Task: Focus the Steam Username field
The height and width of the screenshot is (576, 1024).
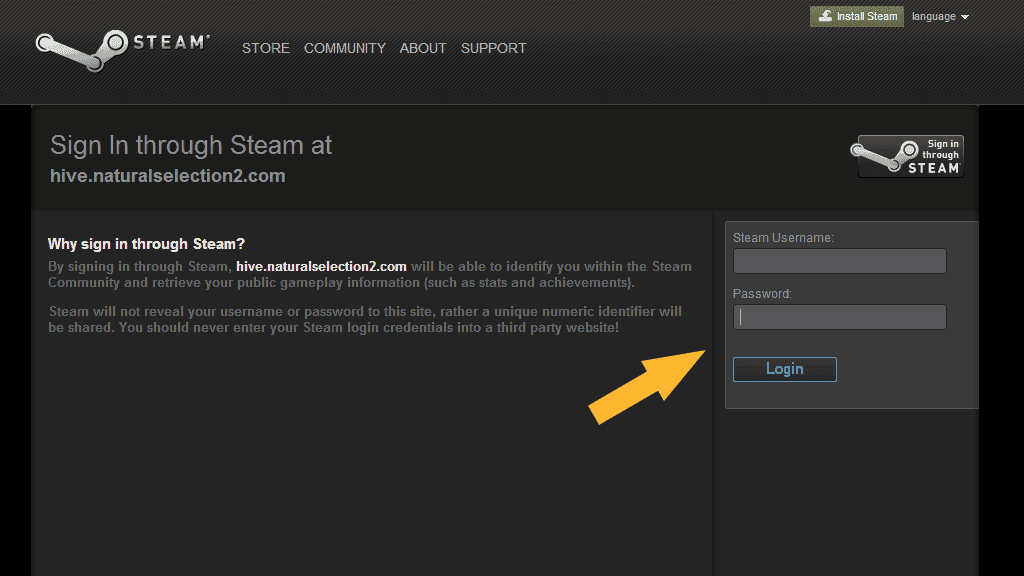Action: click(839, 261)
